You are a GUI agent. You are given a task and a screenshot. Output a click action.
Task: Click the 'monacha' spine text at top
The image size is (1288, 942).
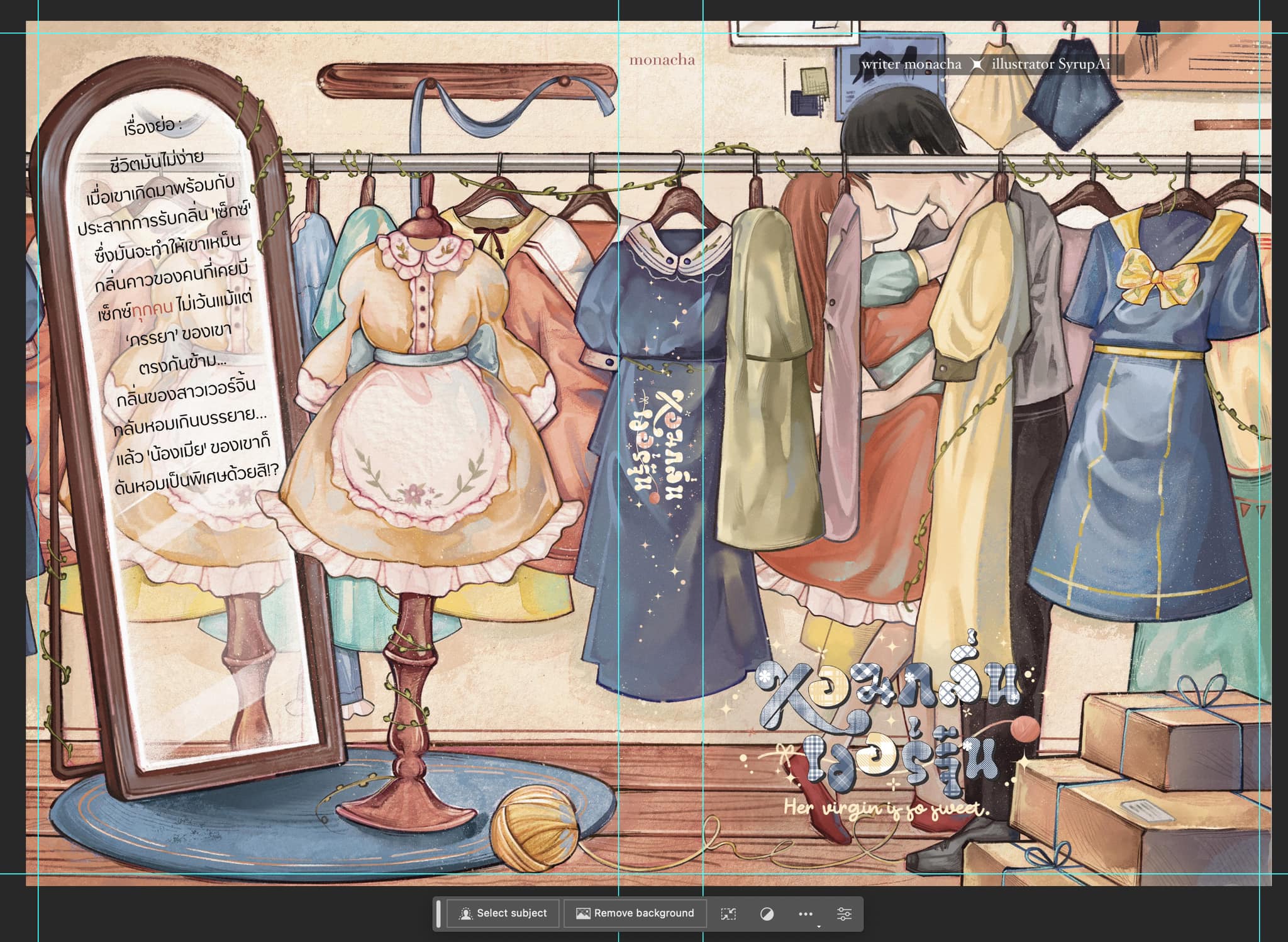[662, 60]
